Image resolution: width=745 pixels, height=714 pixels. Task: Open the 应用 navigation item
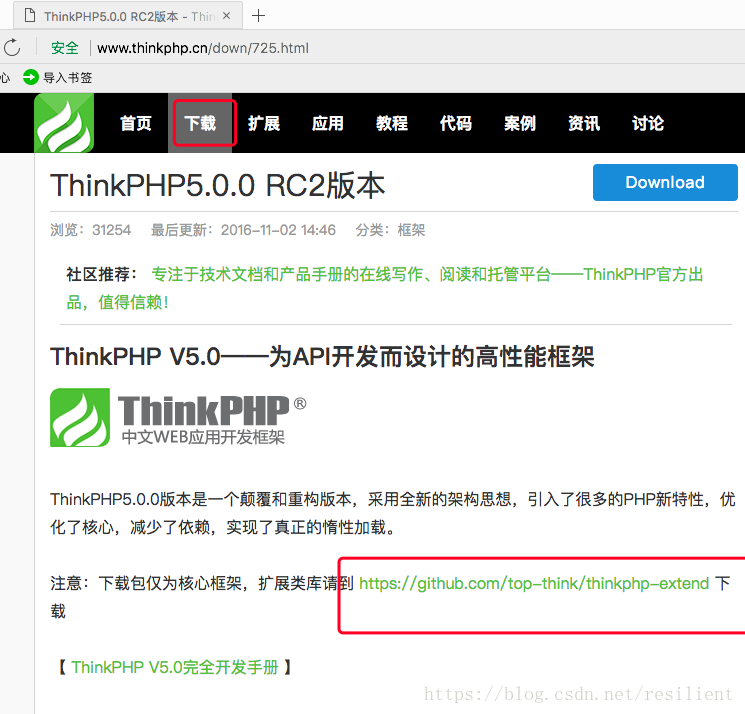click(x=327, y=123)
